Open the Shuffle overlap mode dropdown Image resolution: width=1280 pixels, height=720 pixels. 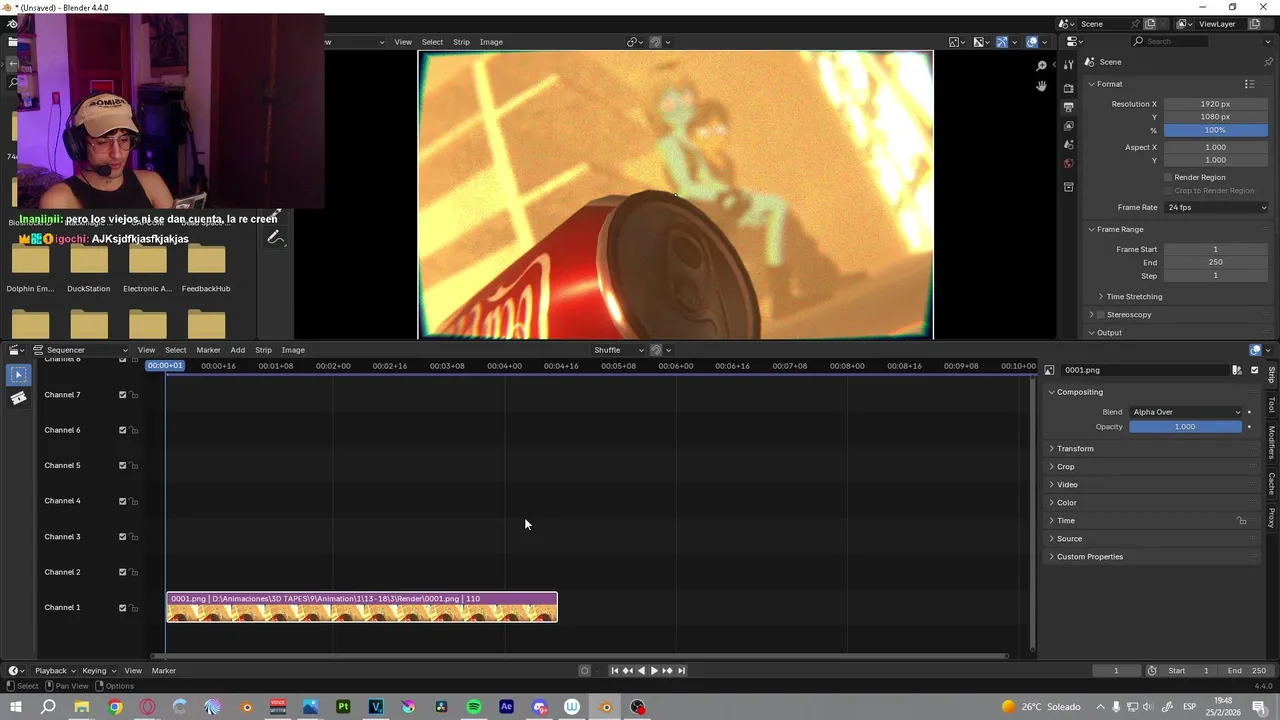click(x=620, y=350)
